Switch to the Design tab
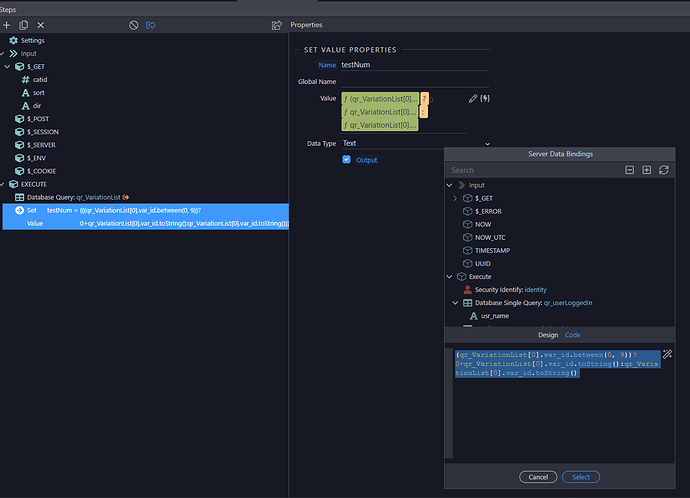The height and width of the screenshot is (498, 690). (x=548, y=335)
